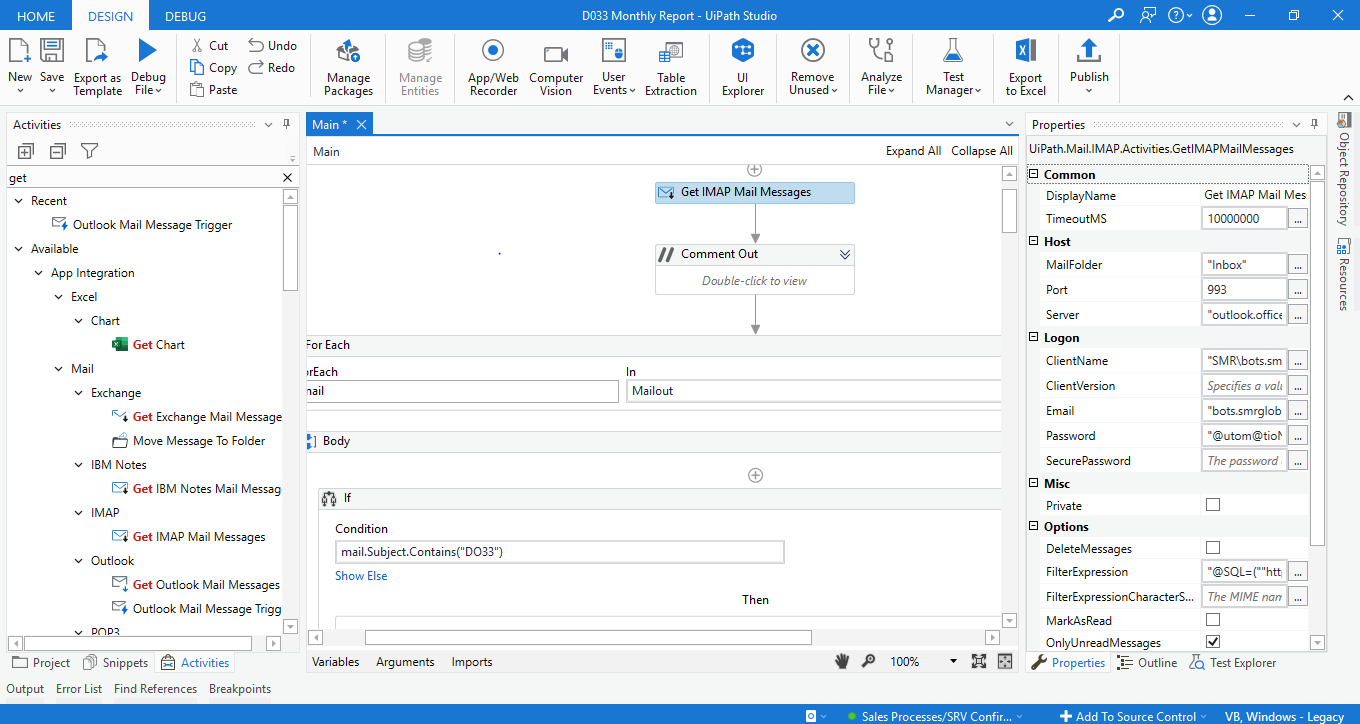The height and width of the screenshot is (724, 1360).
Task: Collapse the Logon properties section
Action: [1035, 338]
